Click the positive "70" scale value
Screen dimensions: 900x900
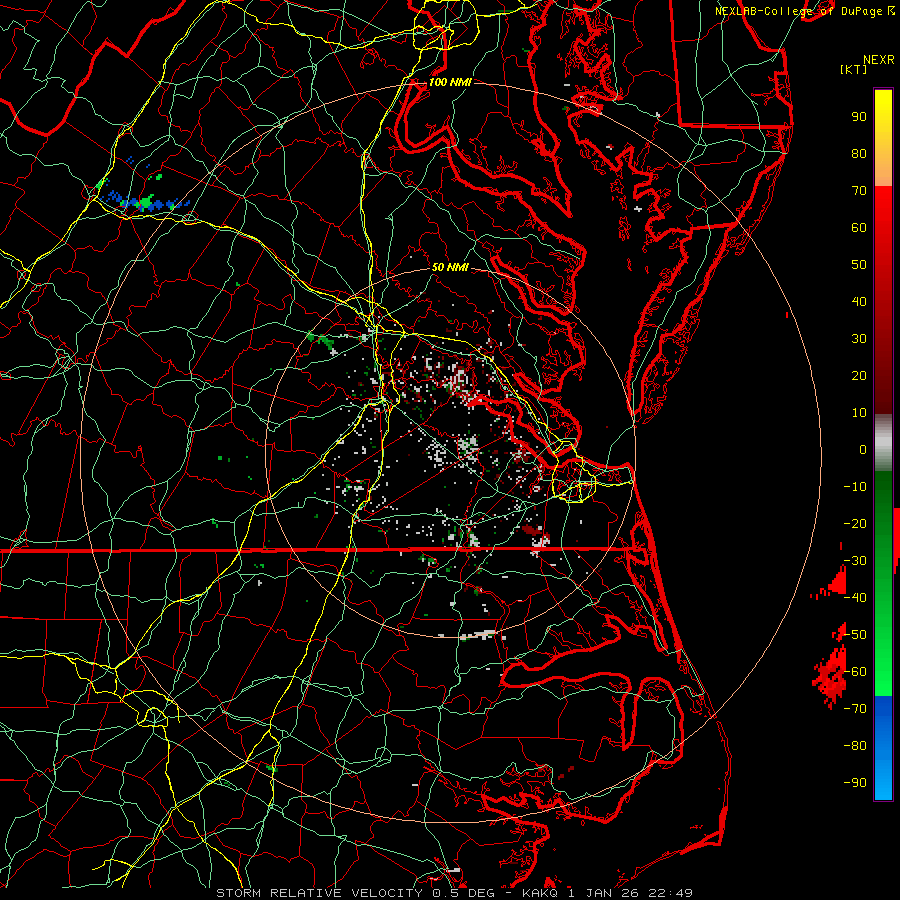[x=859, y=191]
